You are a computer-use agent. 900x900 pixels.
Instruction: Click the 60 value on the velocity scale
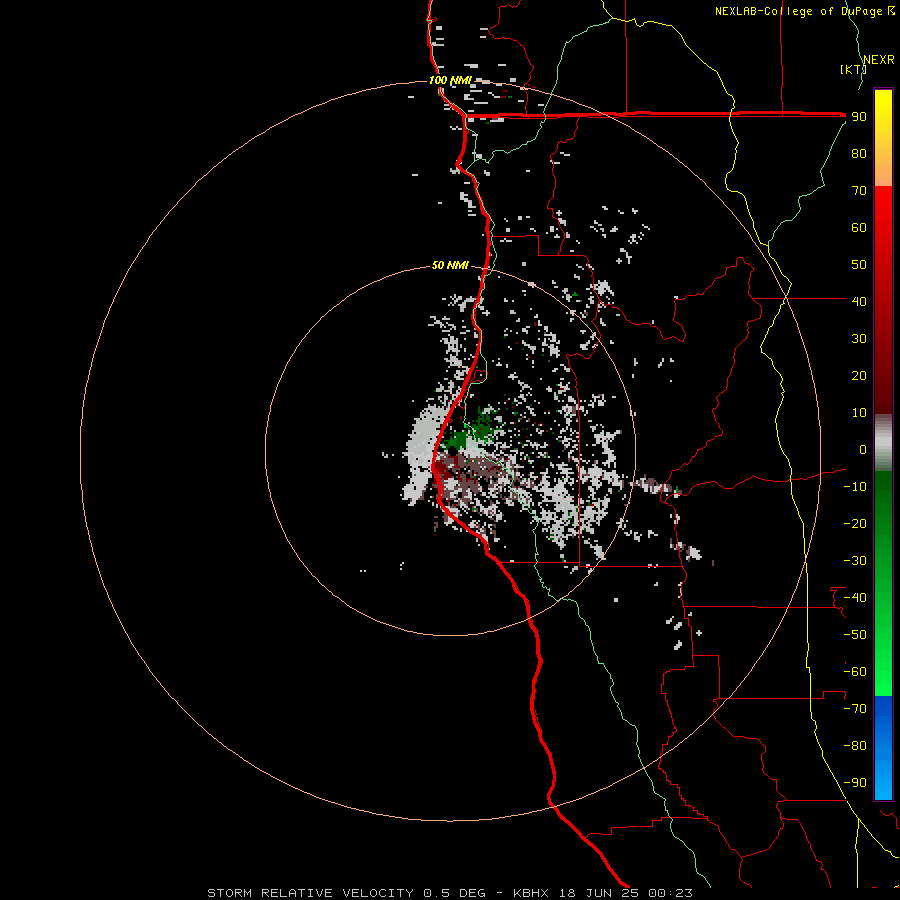859,227
